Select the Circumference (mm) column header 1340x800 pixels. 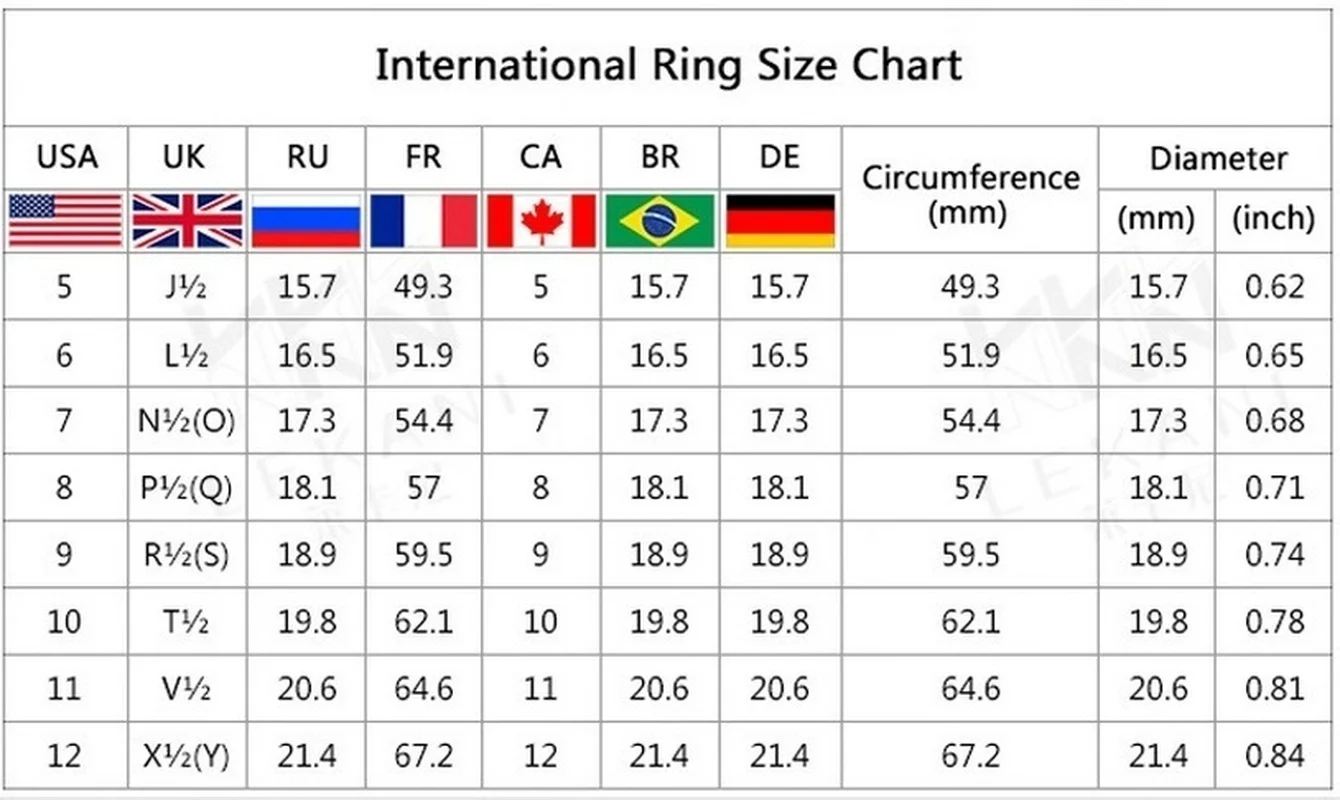[970, 194]
